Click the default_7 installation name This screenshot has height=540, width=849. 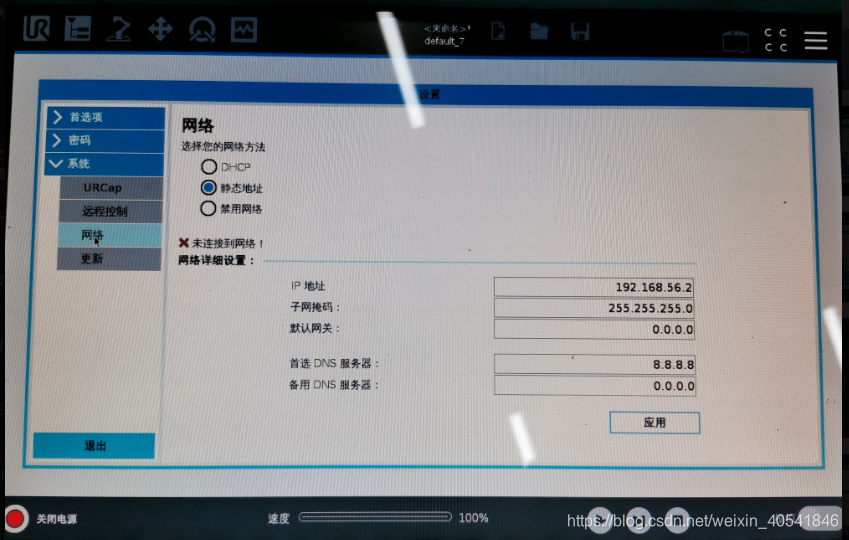445,41
